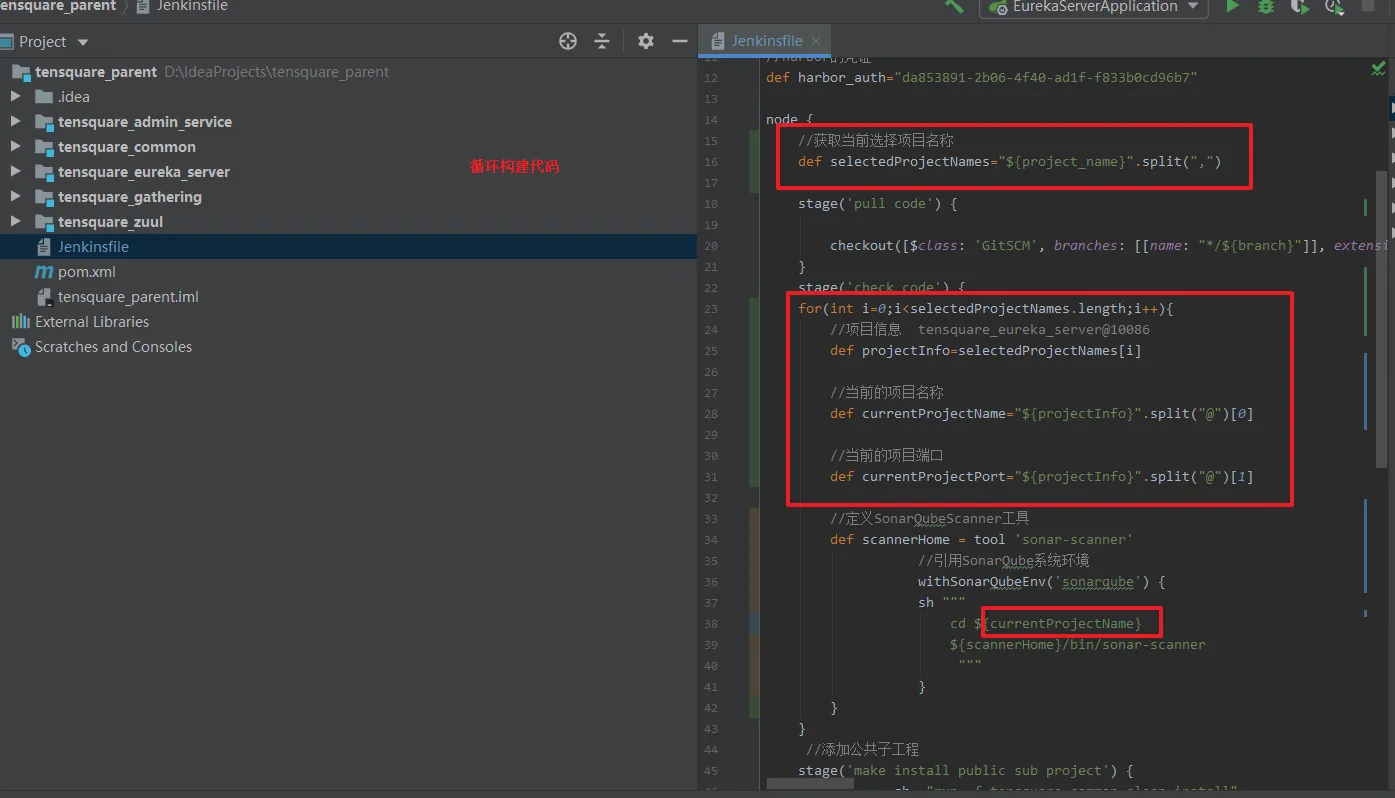Click "withSonarQubeEnv('sonarqube') {" line

tap(1042, 582)
